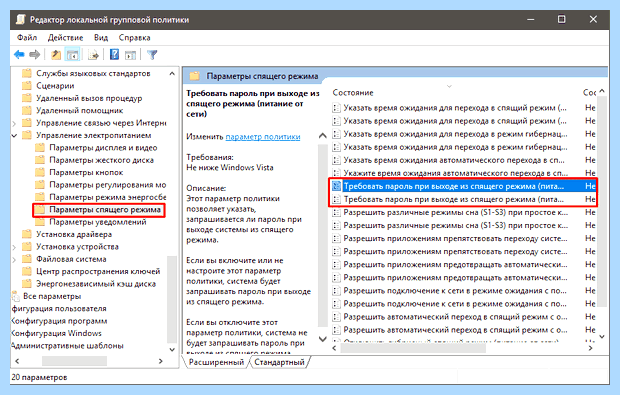
Task: Click tree pane horizontal scroll-right arrow
Action: pyautogui.click(x=161, y=361)
